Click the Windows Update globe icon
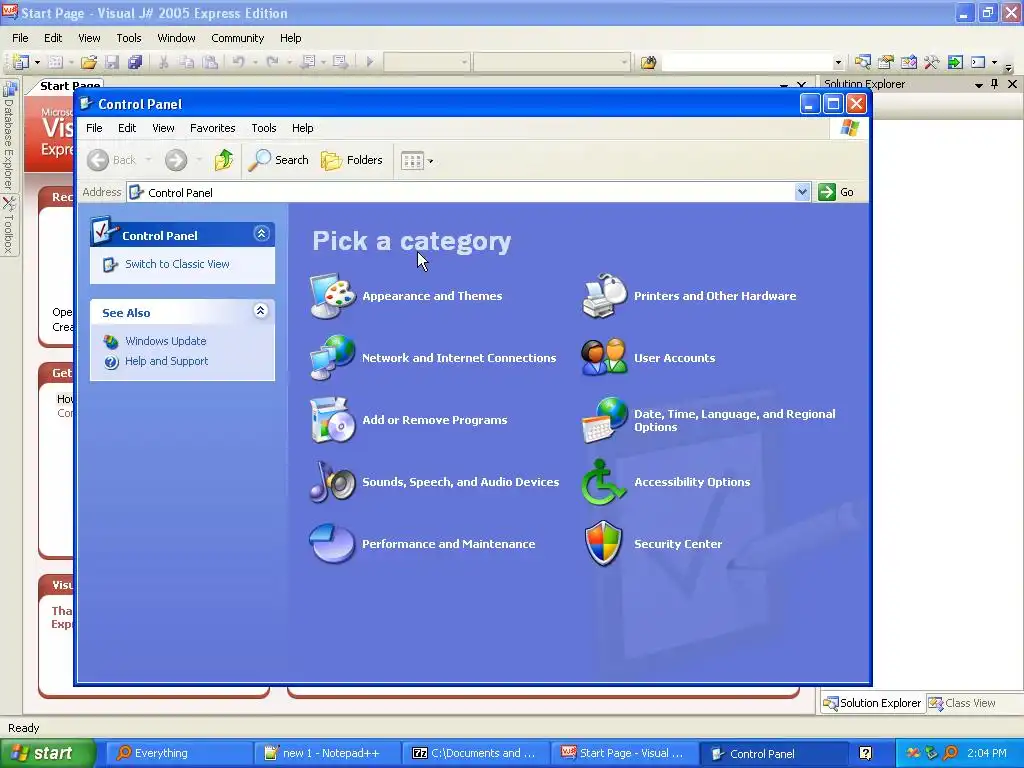This screenshot has width=1024, height=768. tap(111, 341)
